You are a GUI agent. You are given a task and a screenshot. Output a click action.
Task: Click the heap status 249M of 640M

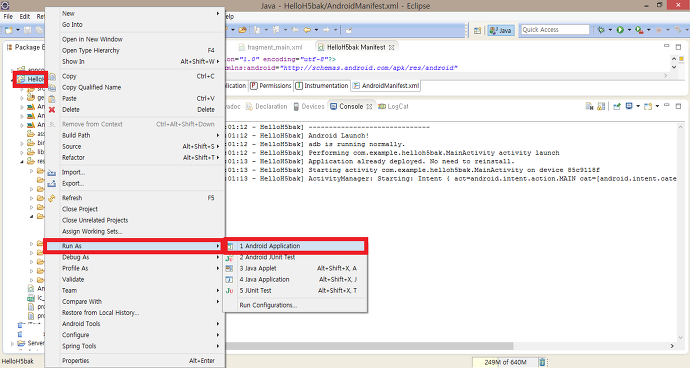tap(505, 362)
